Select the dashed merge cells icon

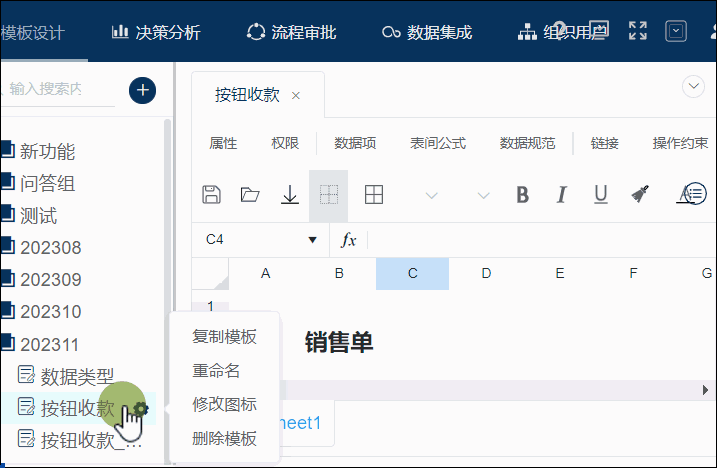click(x=328, y=195)
